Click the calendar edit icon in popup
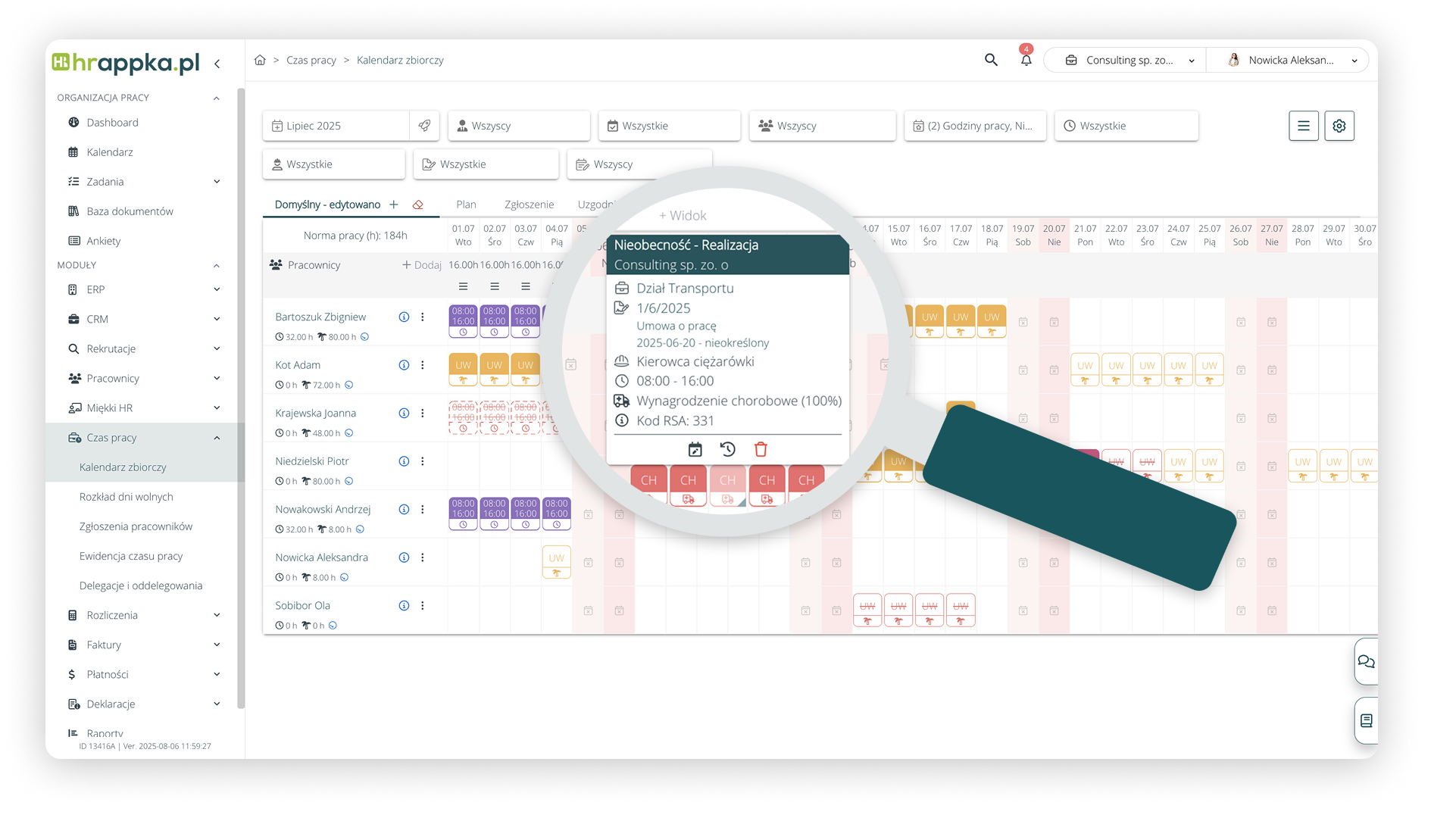1456x818 pixels. click(x=695, y=449)
